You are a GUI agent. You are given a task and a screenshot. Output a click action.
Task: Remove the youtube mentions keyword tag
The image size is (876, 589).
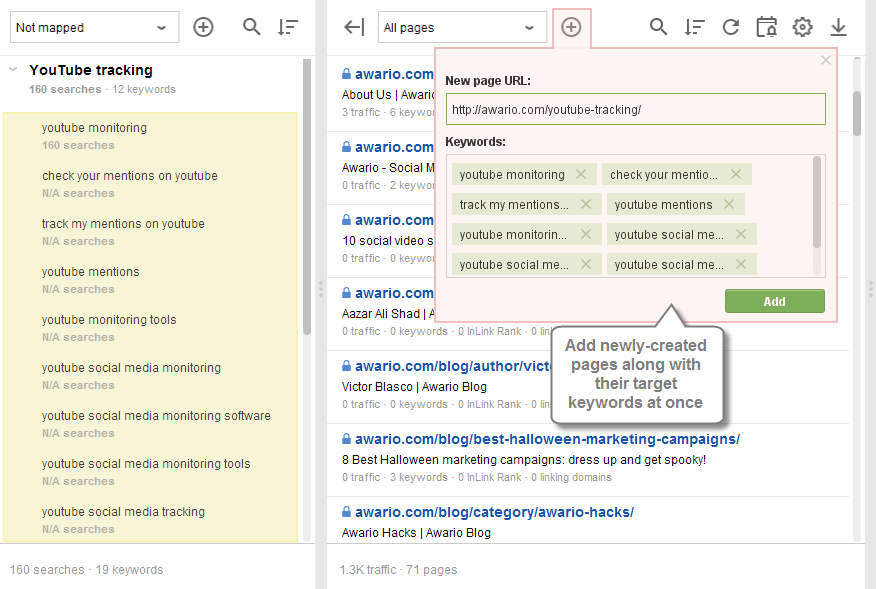[729, 205]
